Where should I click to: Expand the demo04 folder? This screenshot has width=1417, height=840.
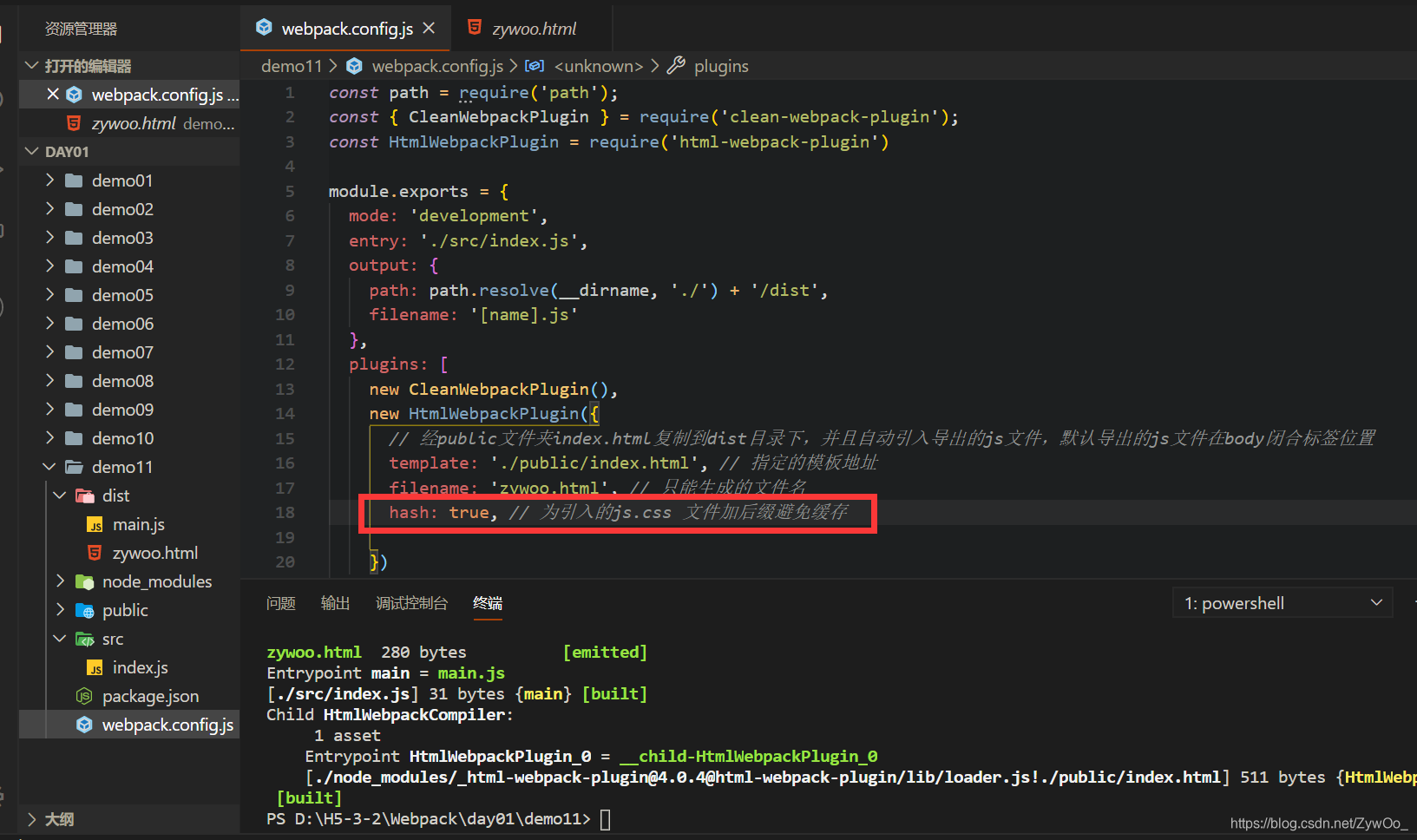point(49,266)
